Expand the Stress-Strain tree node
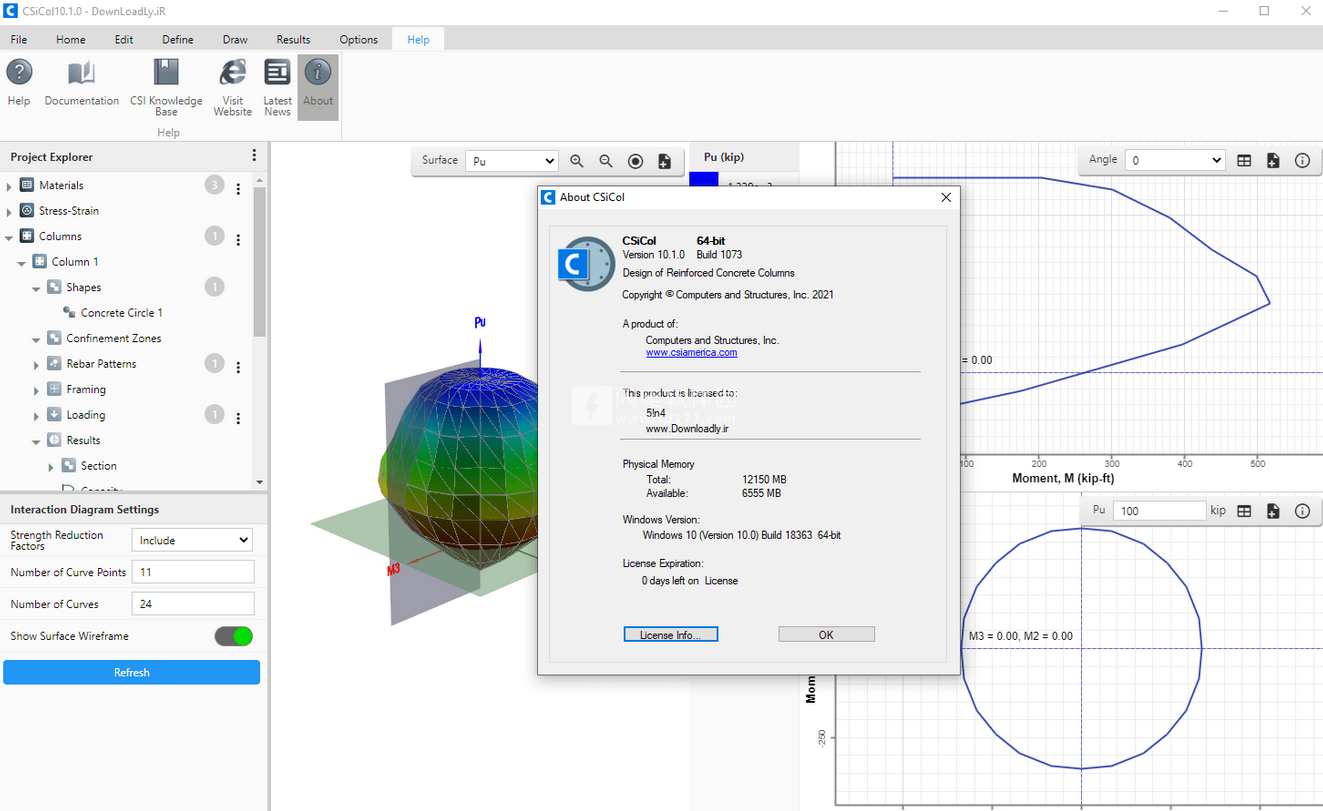This screenshot has height=811, width=1323. [x=10, y=211]
